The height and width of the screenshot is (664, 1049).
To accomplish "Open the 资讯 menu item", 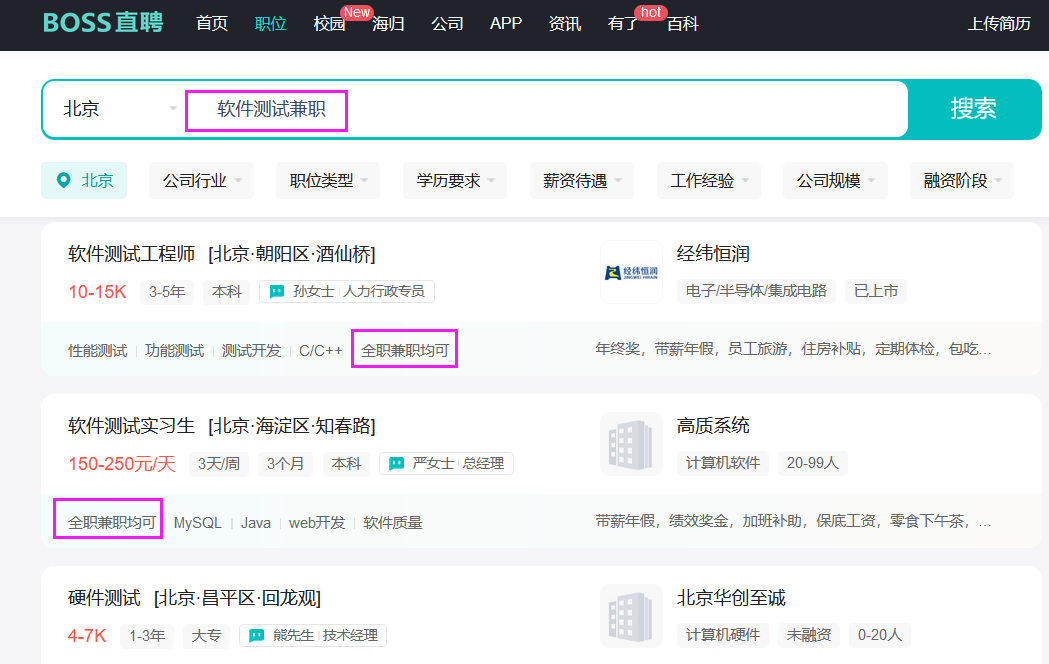I will click(x=565, y=24).
